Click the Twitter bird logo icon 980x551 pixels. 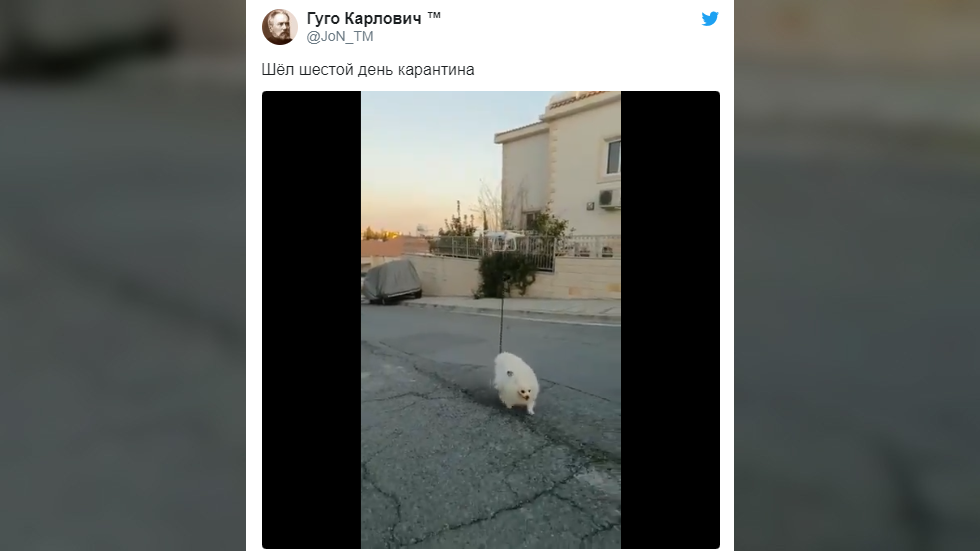click(x=710, y=19)
